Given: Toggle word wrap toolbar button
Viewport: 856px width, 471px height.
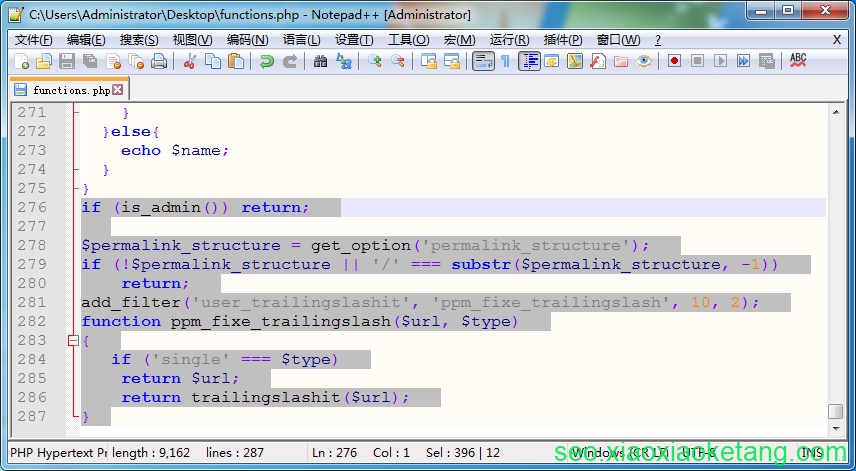Looking at the screenshot, I should click(483, 61).
